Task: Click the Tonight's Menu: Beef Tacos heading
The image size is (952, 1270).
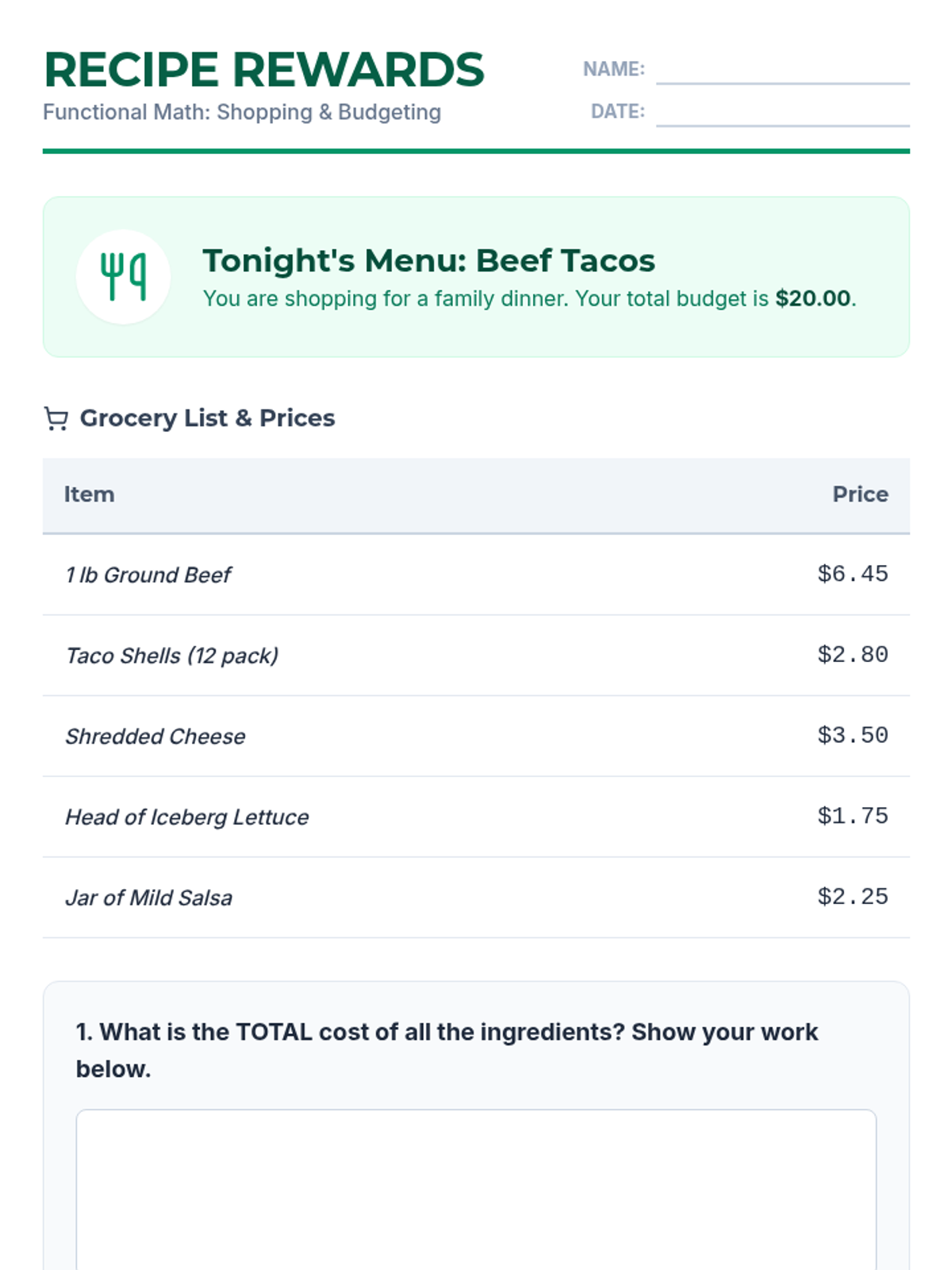Action: (x=428, y=260)
